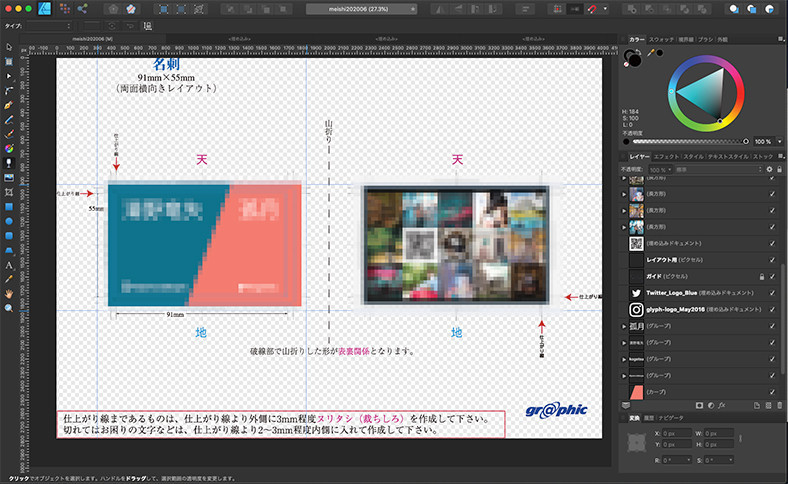Open the Layers panel options menu
Image resolution: width=788 pixels, height=484 pixels.
point(780,156)
